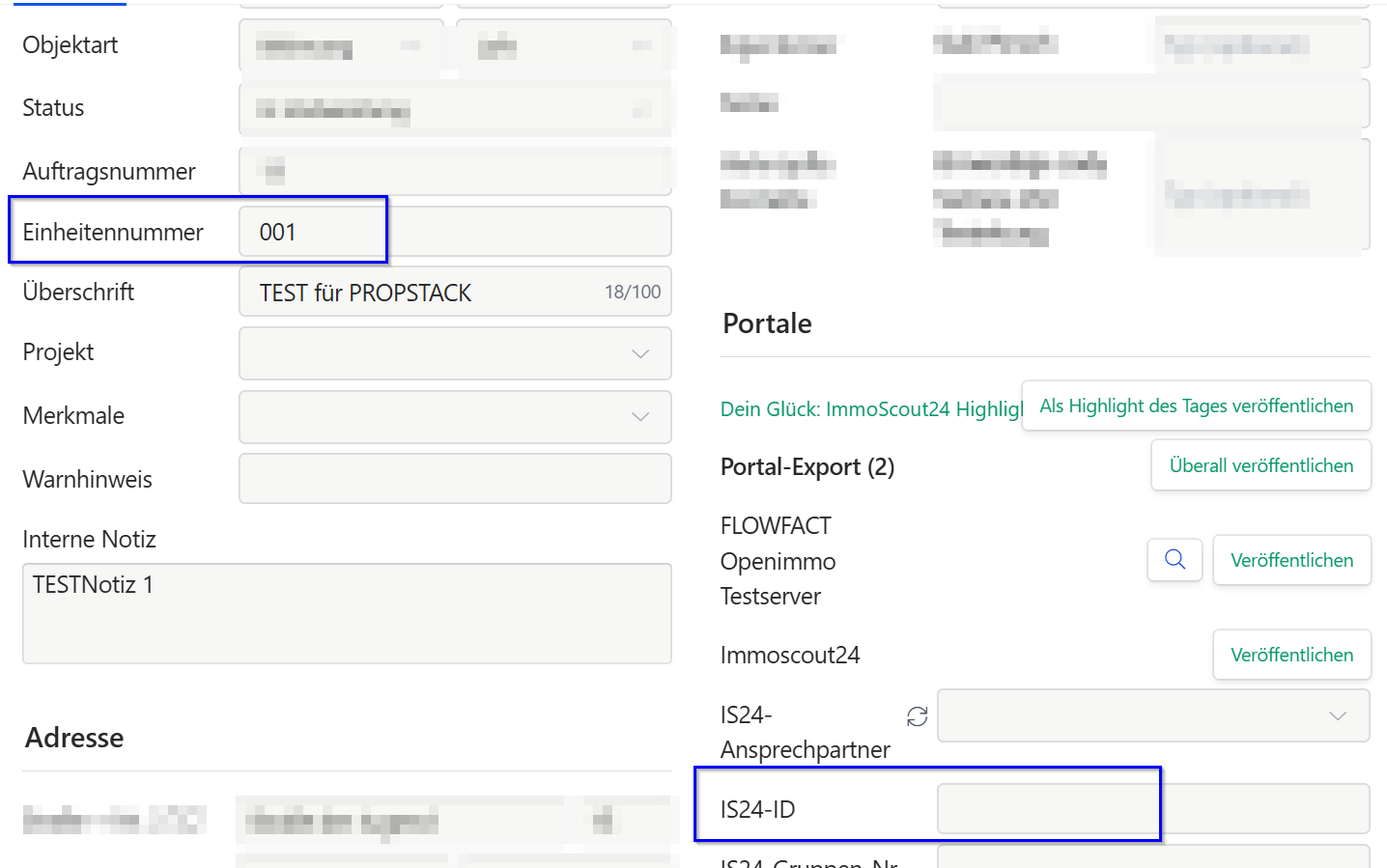
Task: Click the Einheitennummer field containing 001
Action: [x=454, y=232]
